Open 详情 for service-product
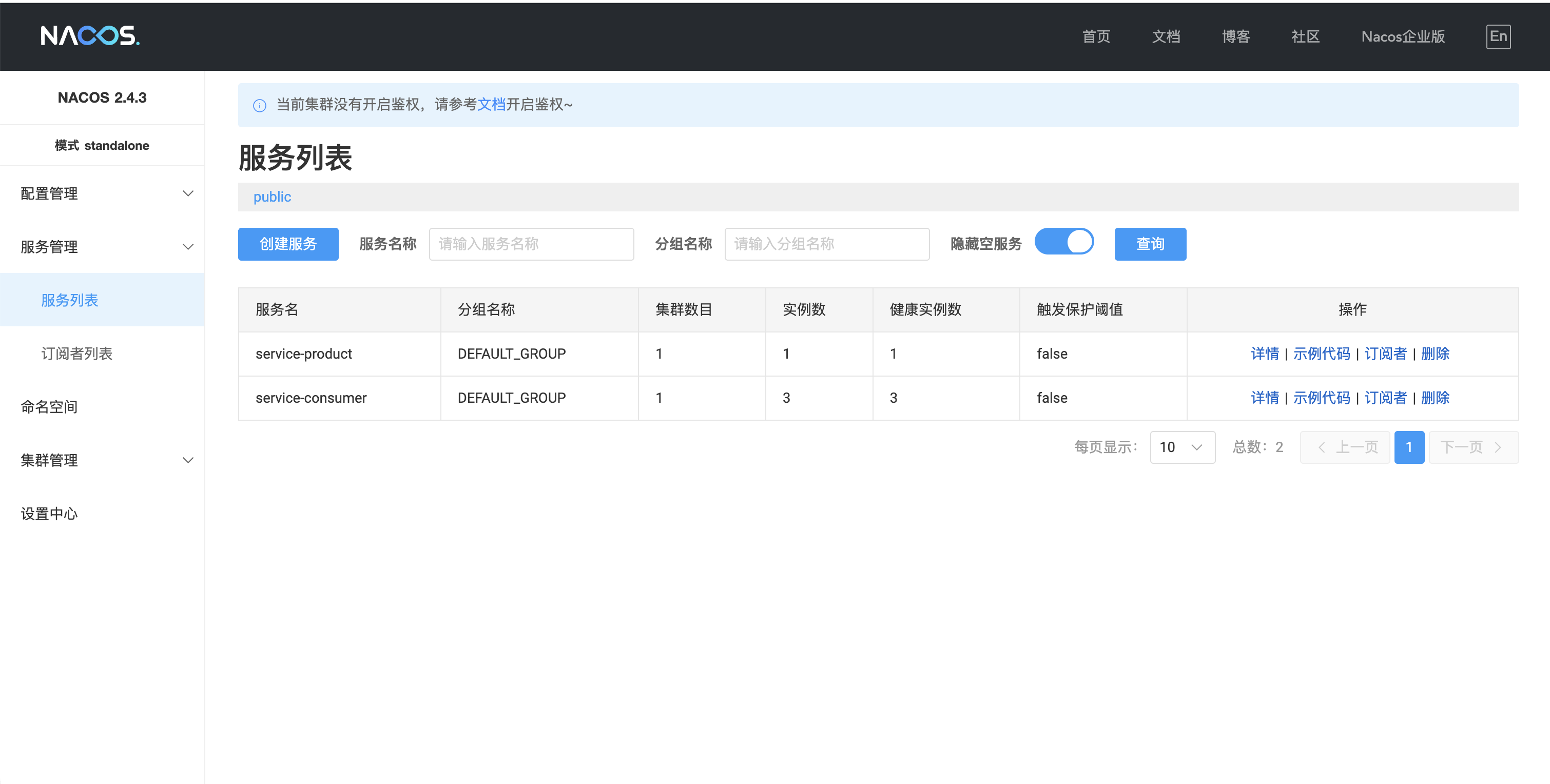 click(x=1264, y=354)
